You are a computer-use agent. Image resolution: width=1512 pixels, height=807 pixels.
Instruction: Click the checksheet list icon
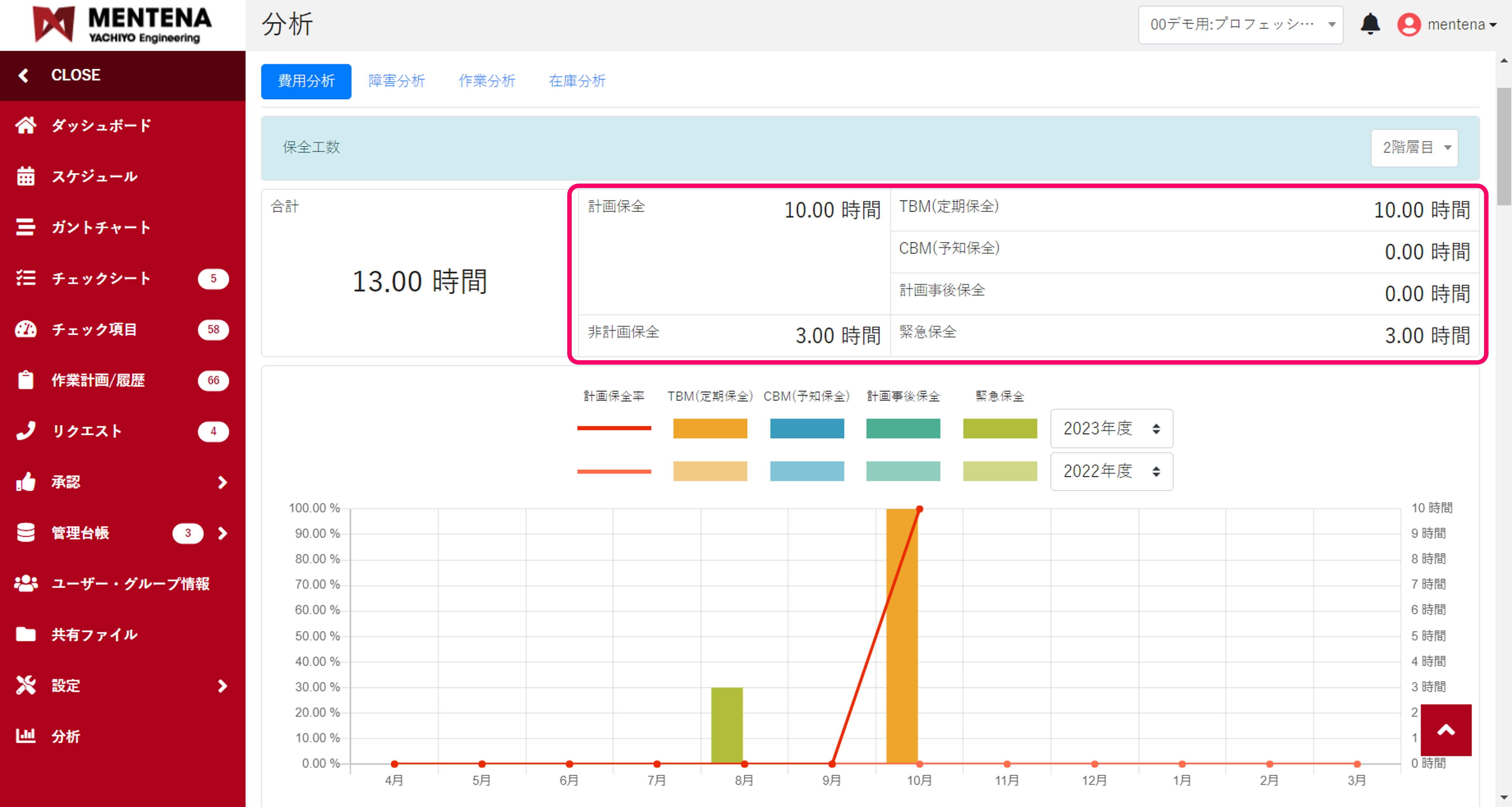(x=26, y=278)
